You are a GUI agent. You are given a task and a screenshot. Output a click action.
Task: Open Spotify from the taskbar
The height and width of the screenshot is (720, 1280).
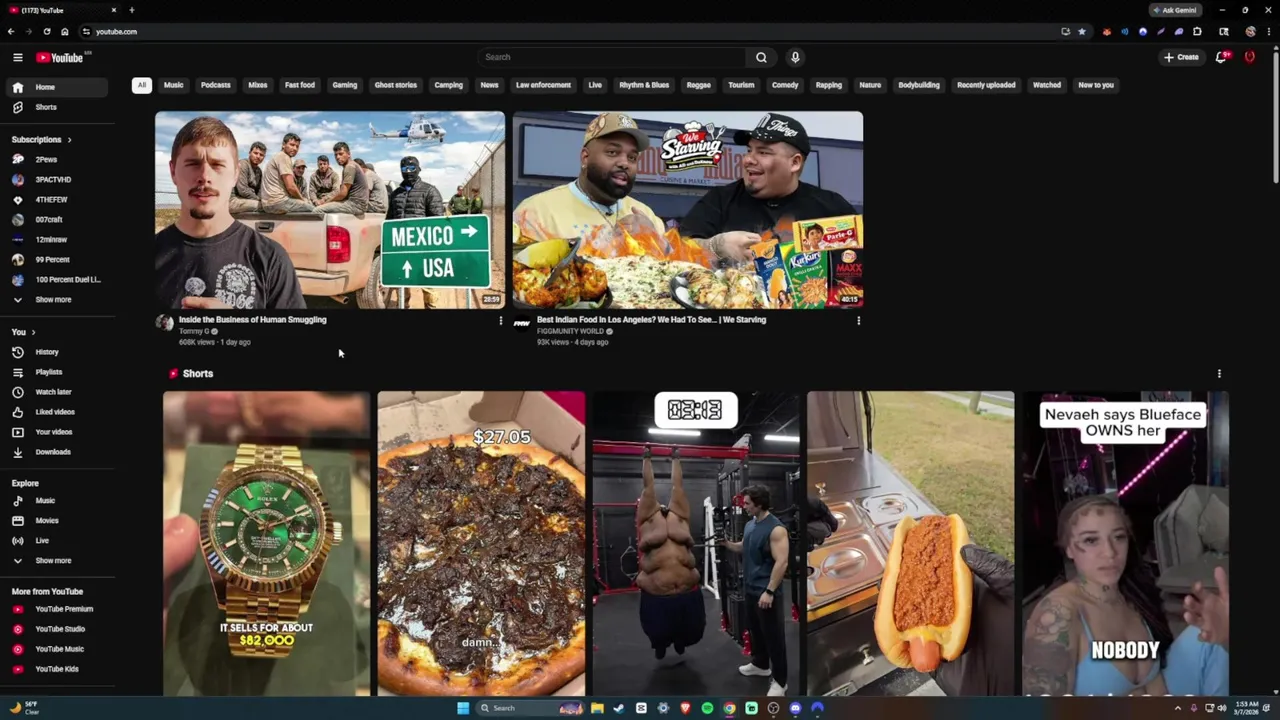(707, 708)
